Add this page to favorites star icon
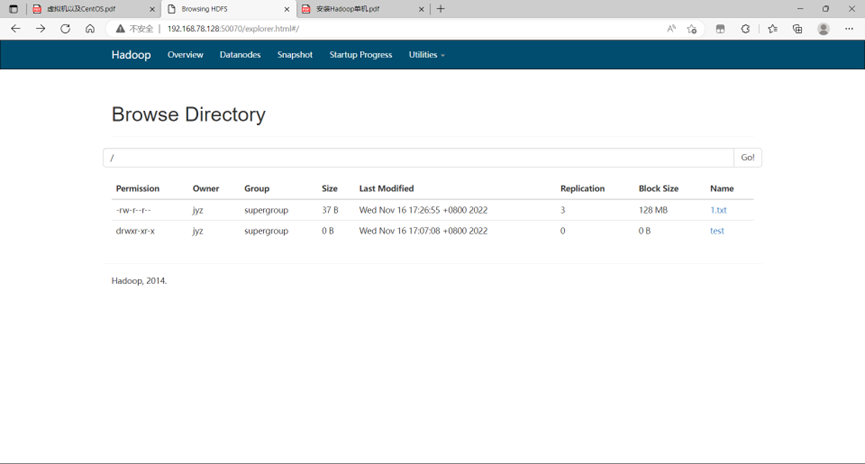 (692, 29)
